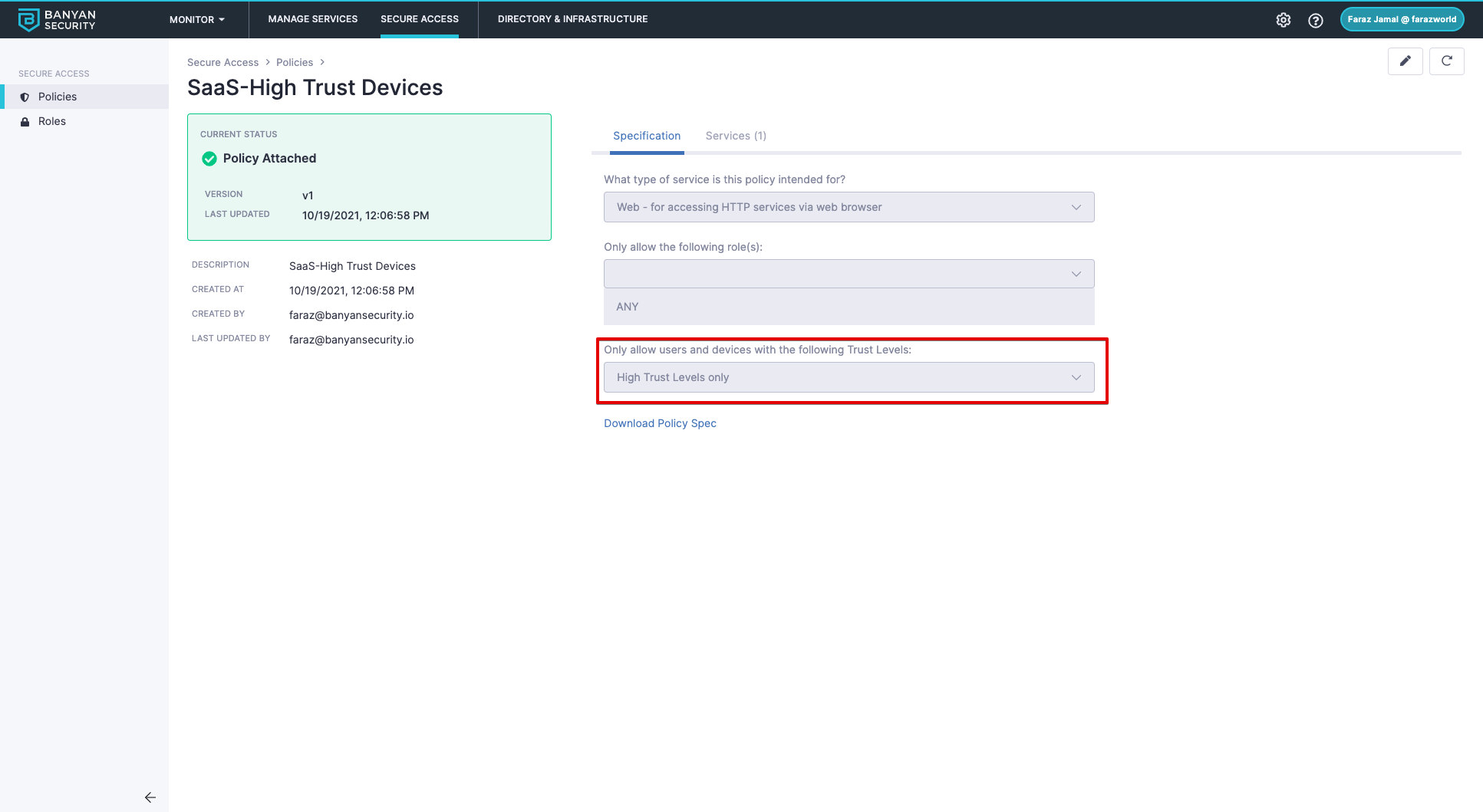Open the roles selection dropdown
The width and height of the screenshot is (1483, 812).
[849, 274]
